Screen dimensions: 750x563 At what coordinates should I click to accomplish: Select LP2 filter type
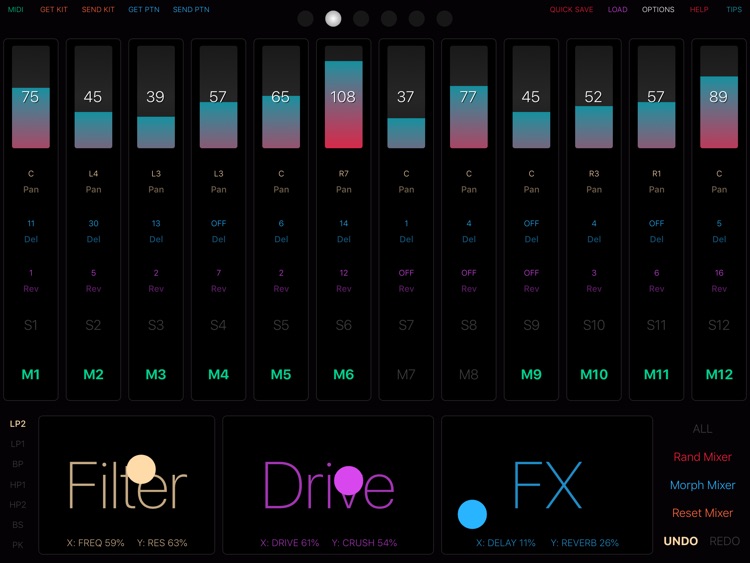(18, 423)
